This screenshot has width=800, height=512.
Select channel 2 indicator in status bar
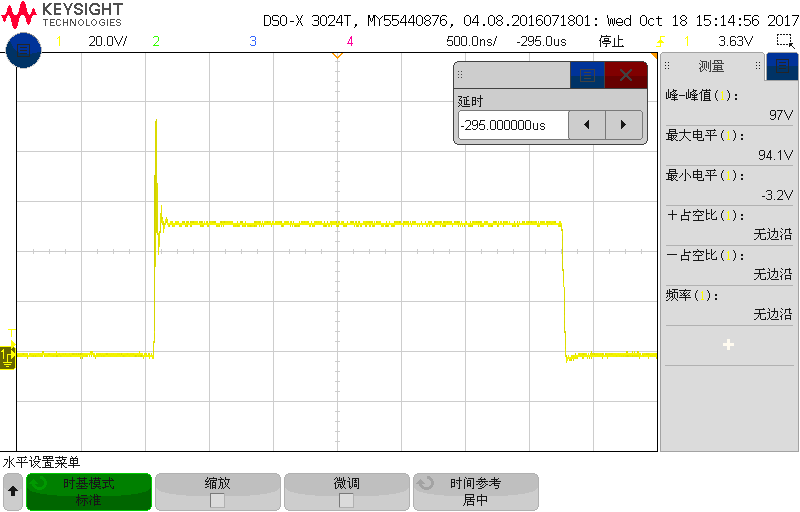[x=156, y=41]
